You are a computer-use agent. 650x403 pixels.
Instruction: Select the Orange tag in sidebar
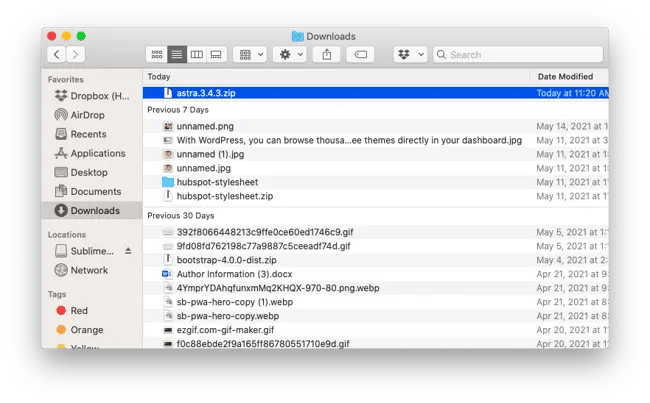[86, 330]
